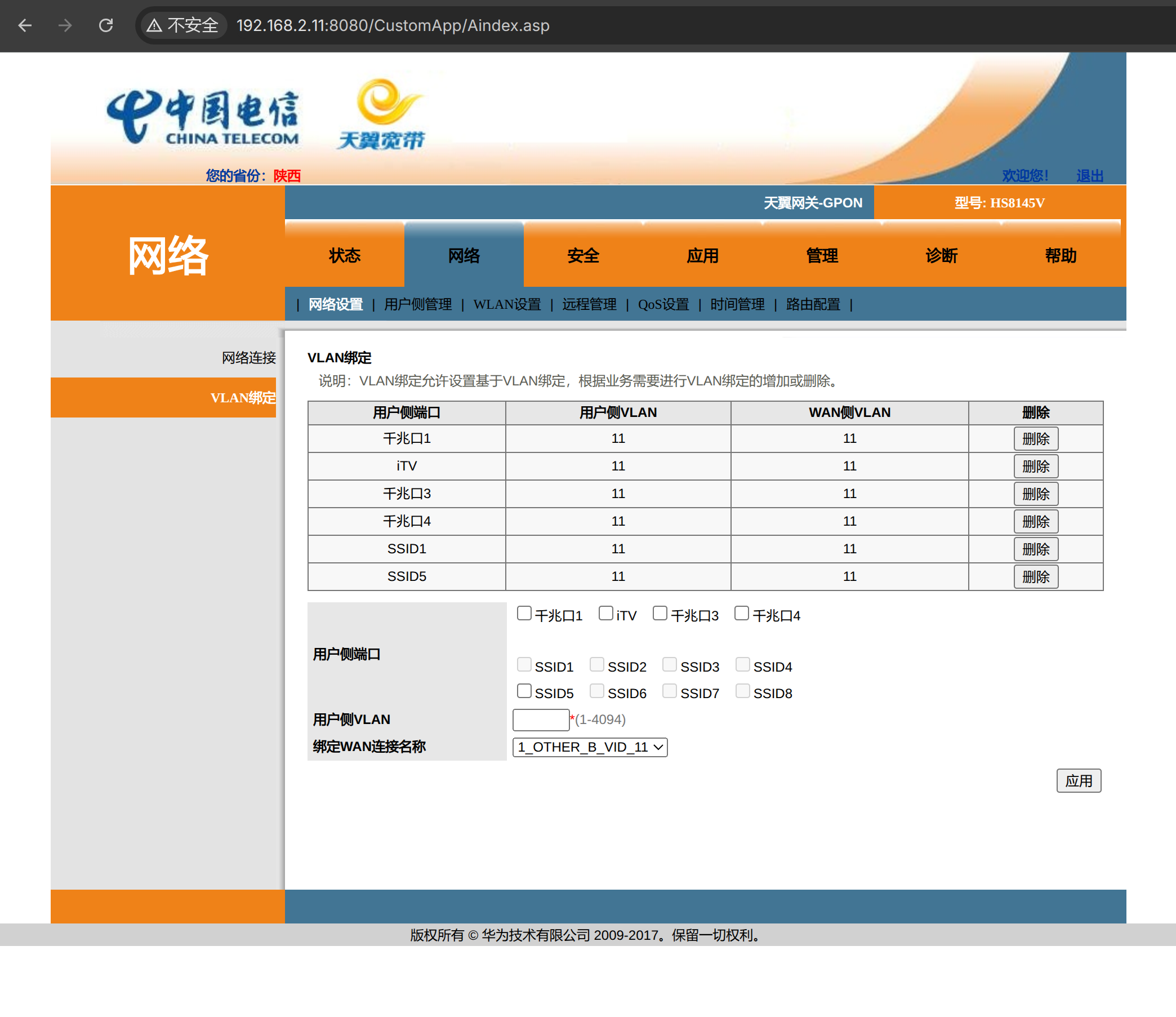Click the not-secure warning icon in address bar

pyautogui.click(x=154, y=25)
